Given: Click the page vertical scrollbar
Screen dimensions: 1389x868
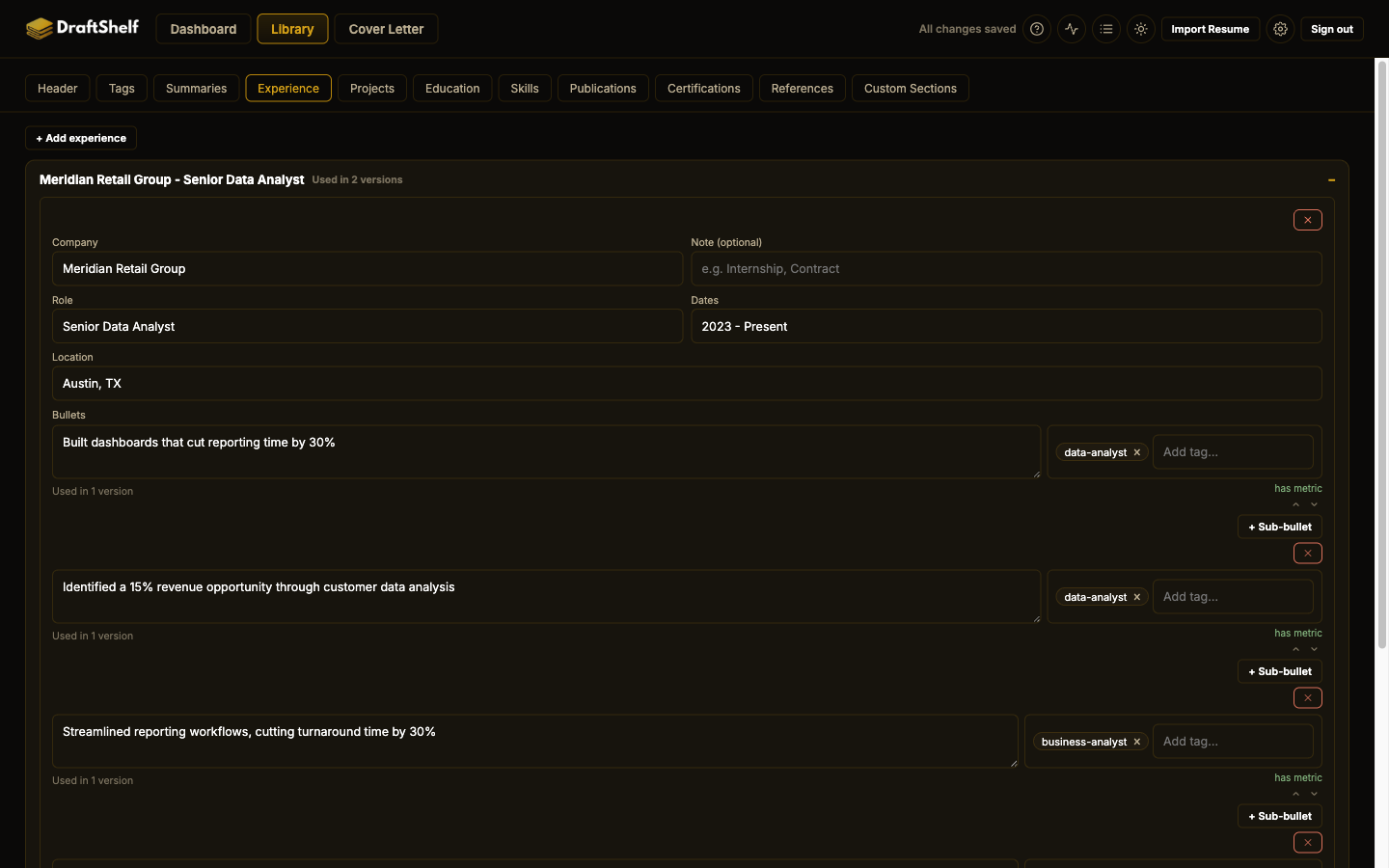Looking at the screenshot, I should 1381,357.
